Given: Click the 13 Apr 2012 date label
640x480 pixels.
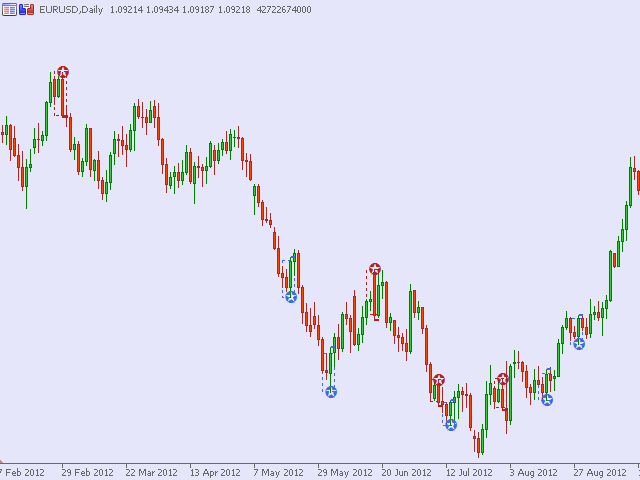Looking at the screenshot, I should coord(215,473).
